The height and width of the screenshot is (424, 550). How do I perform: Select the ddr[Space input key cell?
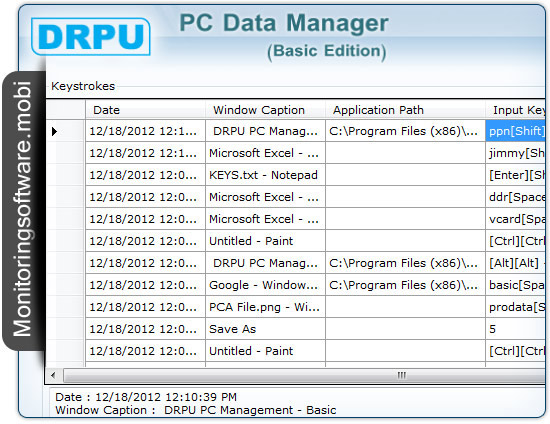point(516,197)
